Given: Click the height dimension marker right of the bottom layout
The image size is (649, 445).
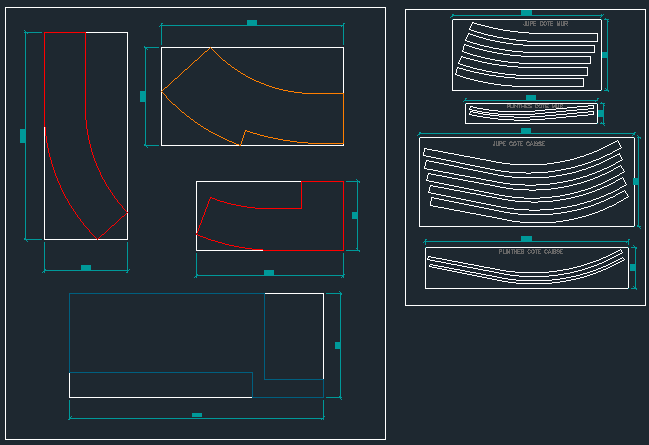Looking at the screenshot, I should [338, 345].
